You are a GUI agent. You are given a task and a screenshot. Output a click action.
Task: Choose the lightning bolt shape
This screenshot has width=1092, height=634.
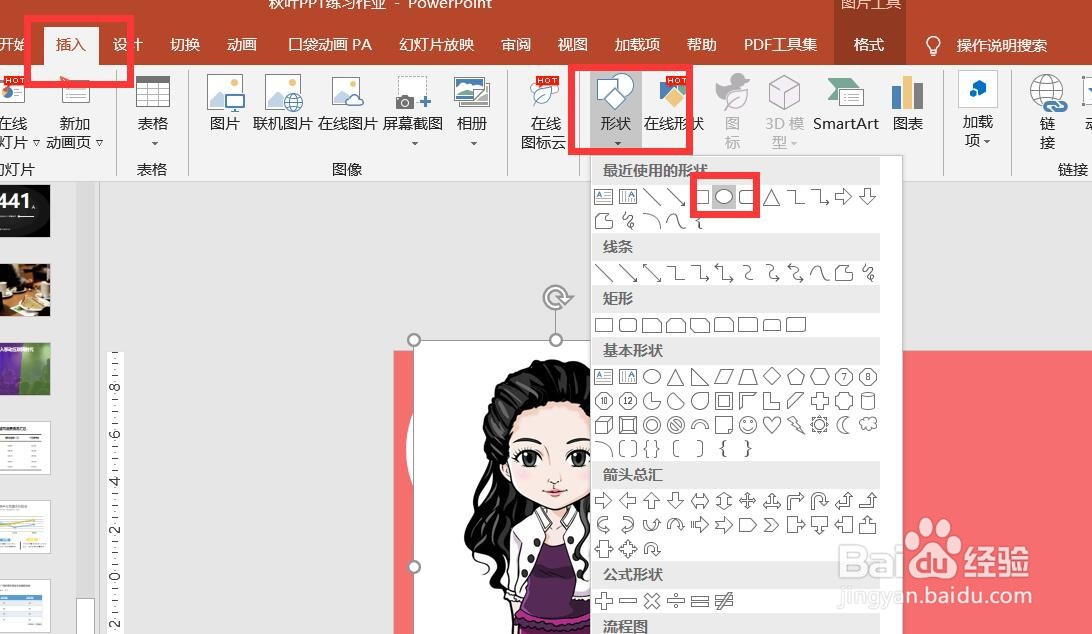click(x=795, y=425)
